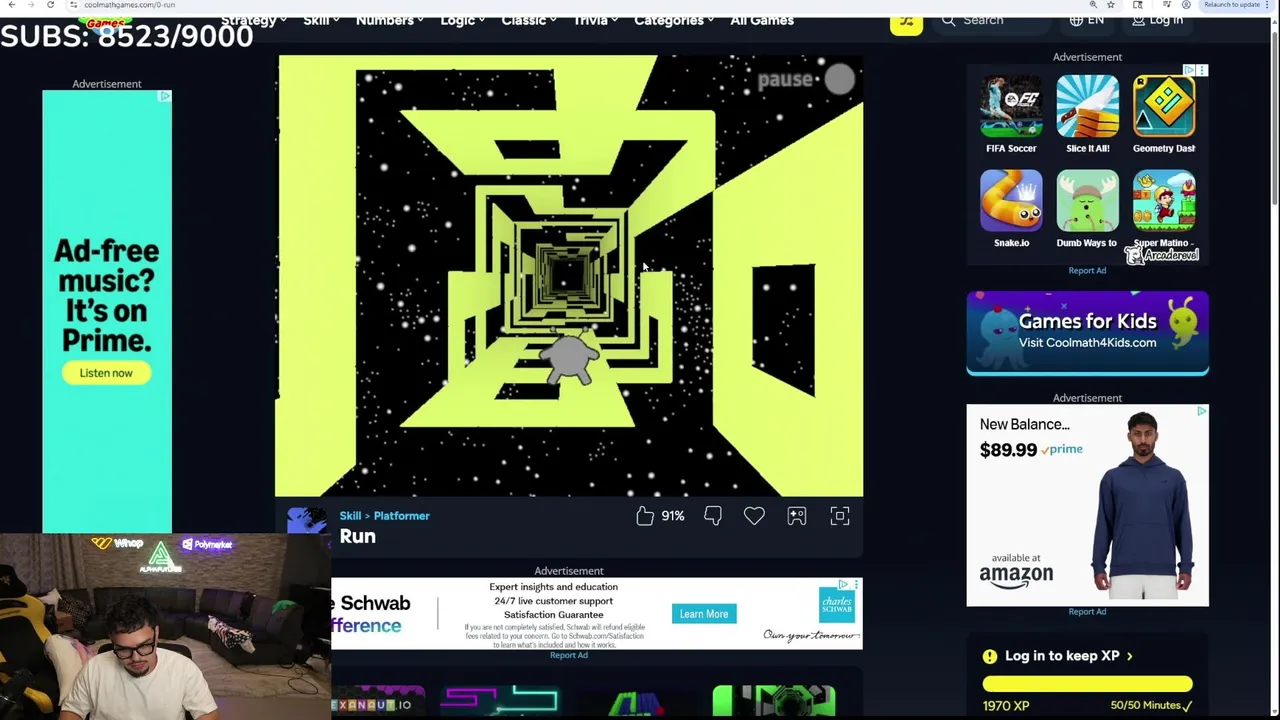The width and height of the screenshot is (1280, 720).
Task: Click Listen now on Prime ad
Action: click(x=106, y=373)
